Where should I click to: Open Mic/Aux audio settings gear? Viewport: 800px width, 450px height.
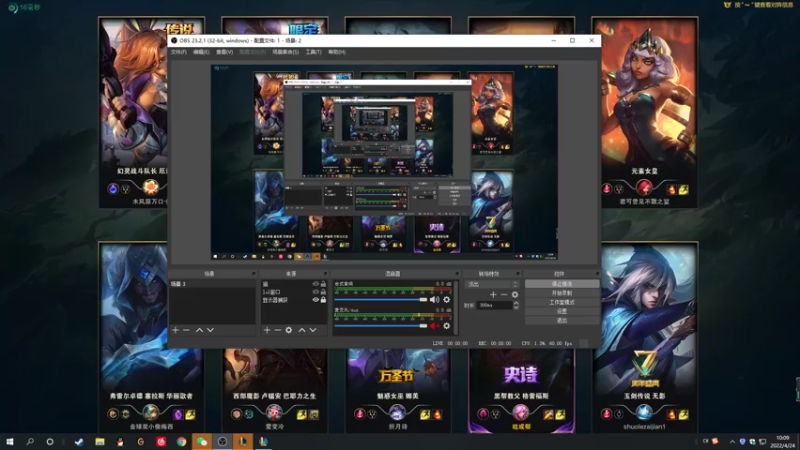(446, 326)
